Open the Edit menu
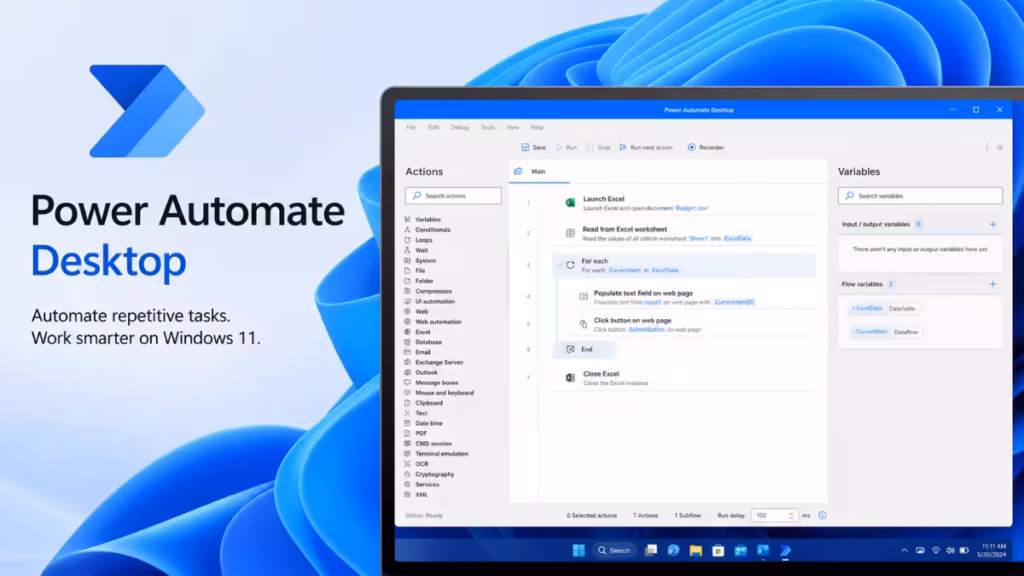 pos(434,127)
